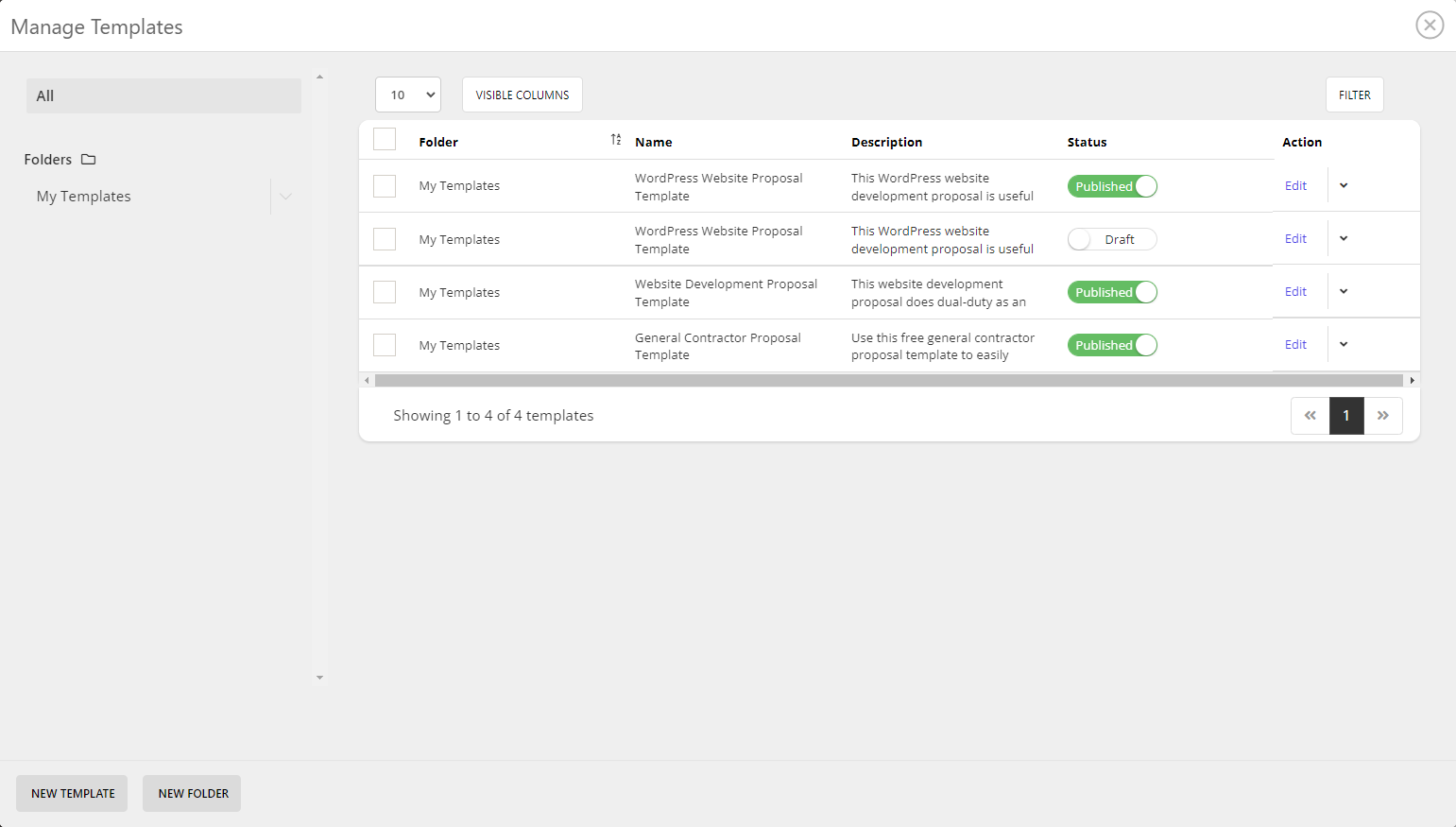The image size is (1456, 827).
Task: Open the action dropdown on General Contractor row
Action: tap(1343, 344)
